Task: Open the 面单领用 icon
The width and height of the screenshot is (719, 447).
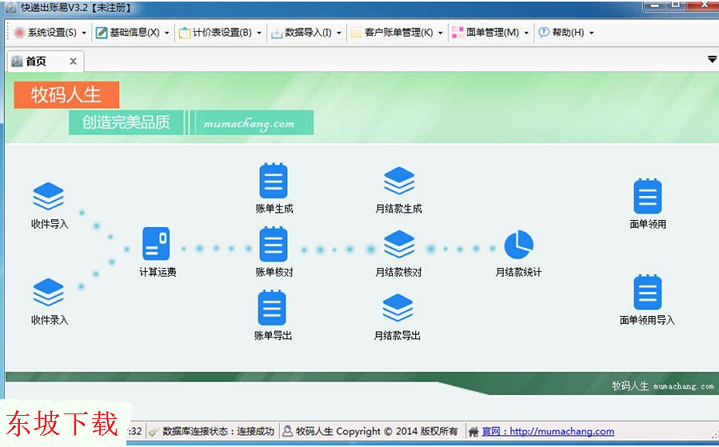Action: [647, 197]
